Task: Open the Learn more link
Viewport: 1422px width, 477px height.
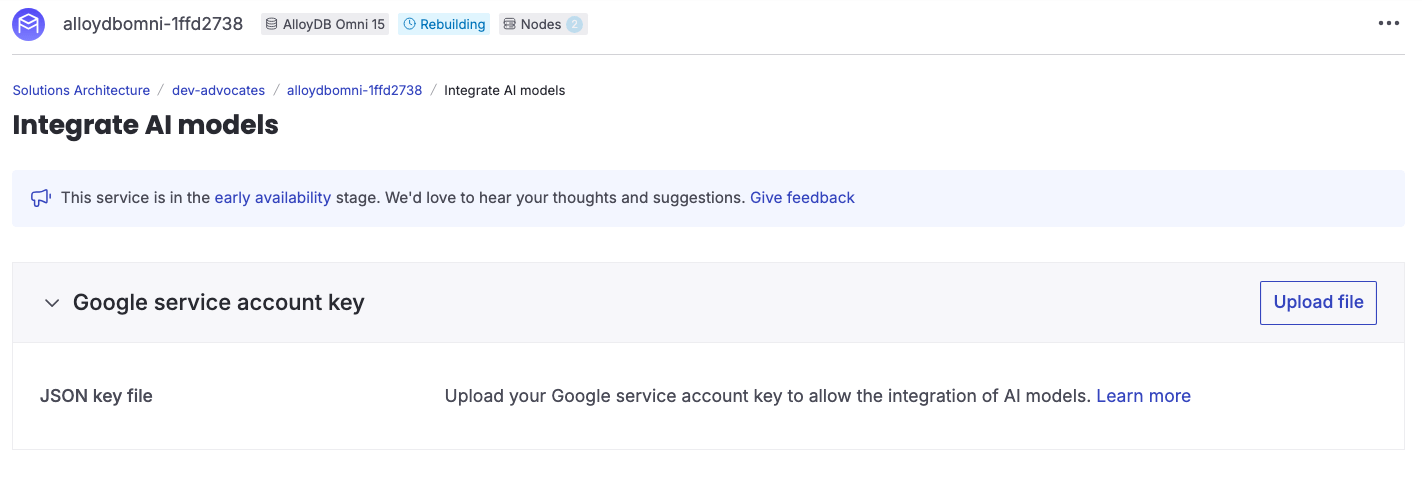Action: [1143, 396]
